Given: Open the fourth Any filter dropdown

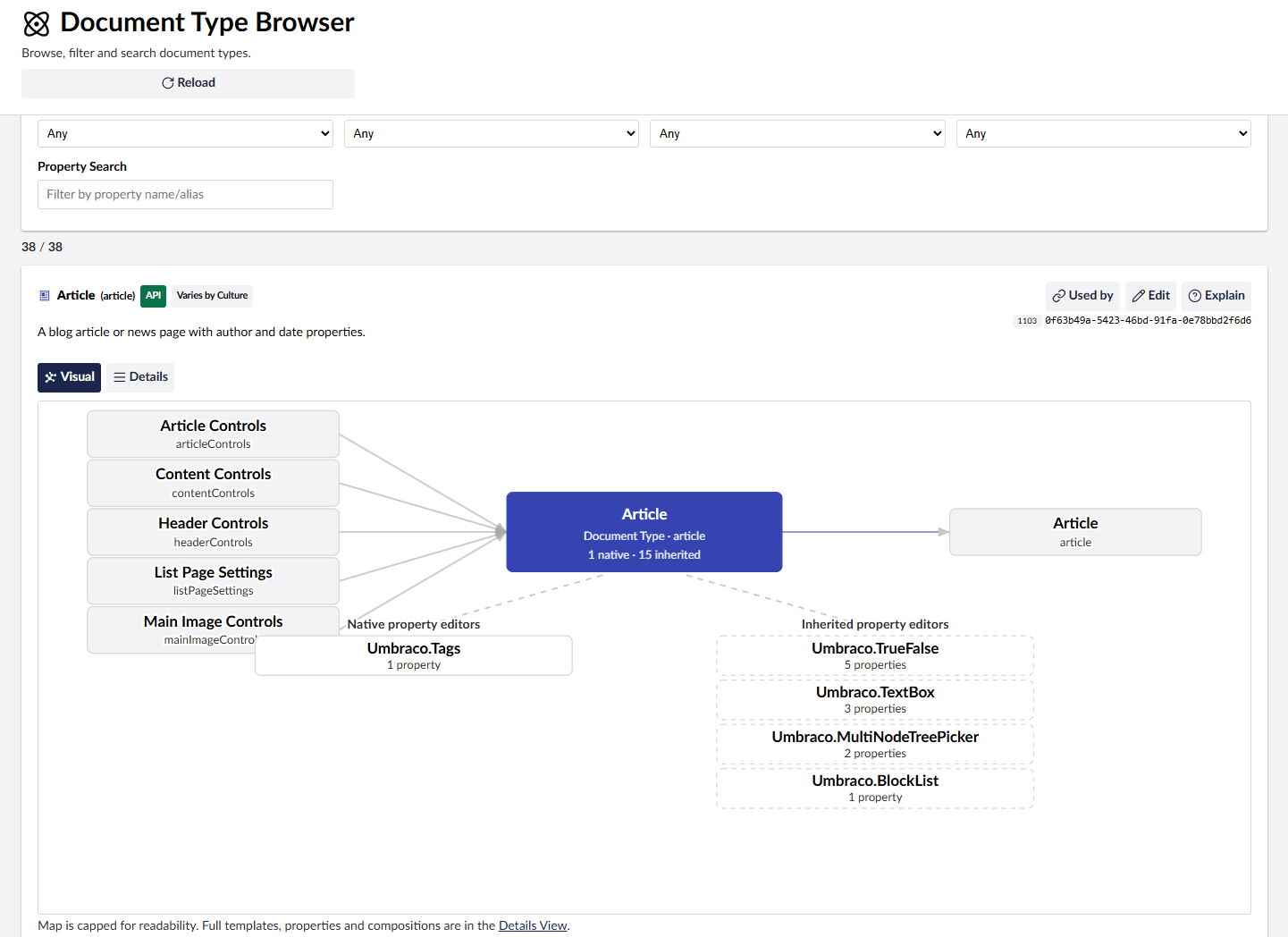Looking at the screenshot, I should tap(1104, 133).
